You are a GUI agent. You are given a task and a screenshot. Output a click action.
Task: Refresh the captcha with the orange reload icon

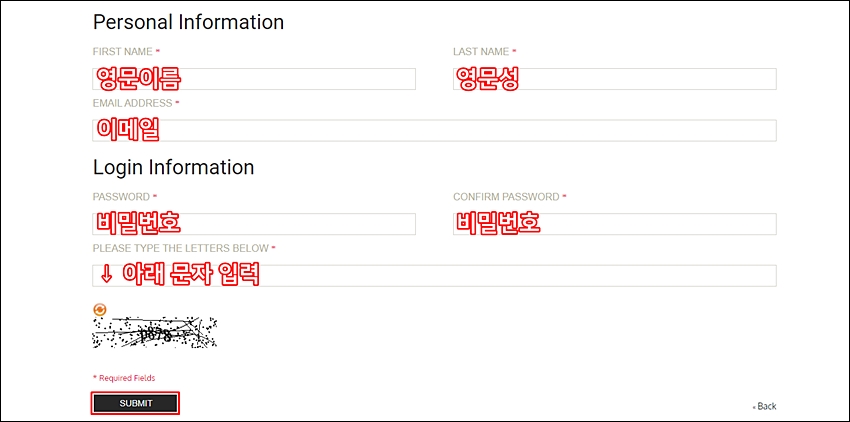(100, 310)
